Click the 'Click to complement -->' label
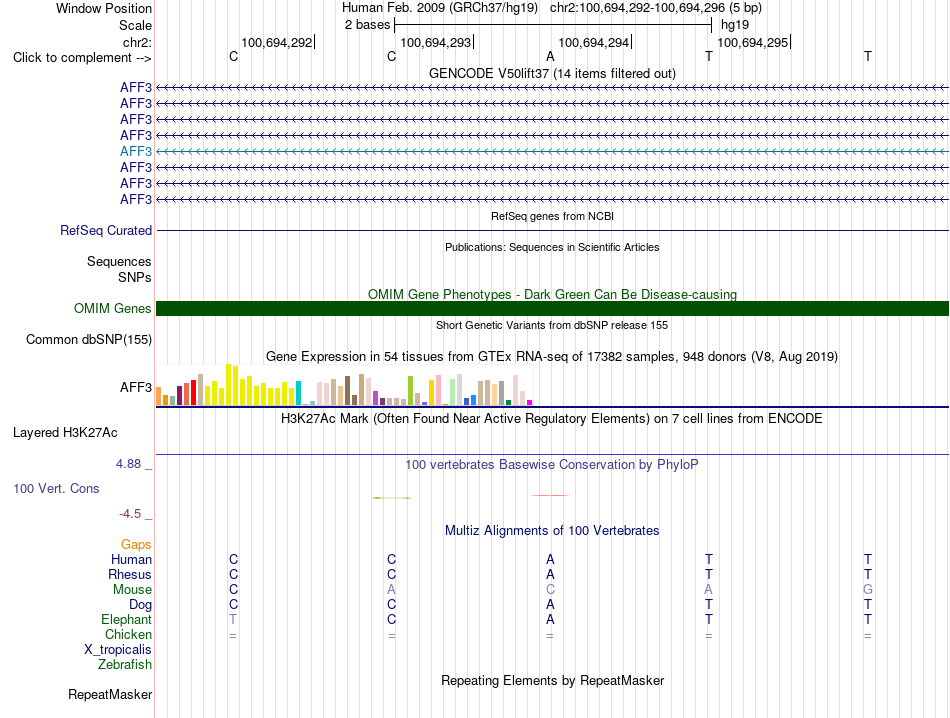 click(82, 58)
